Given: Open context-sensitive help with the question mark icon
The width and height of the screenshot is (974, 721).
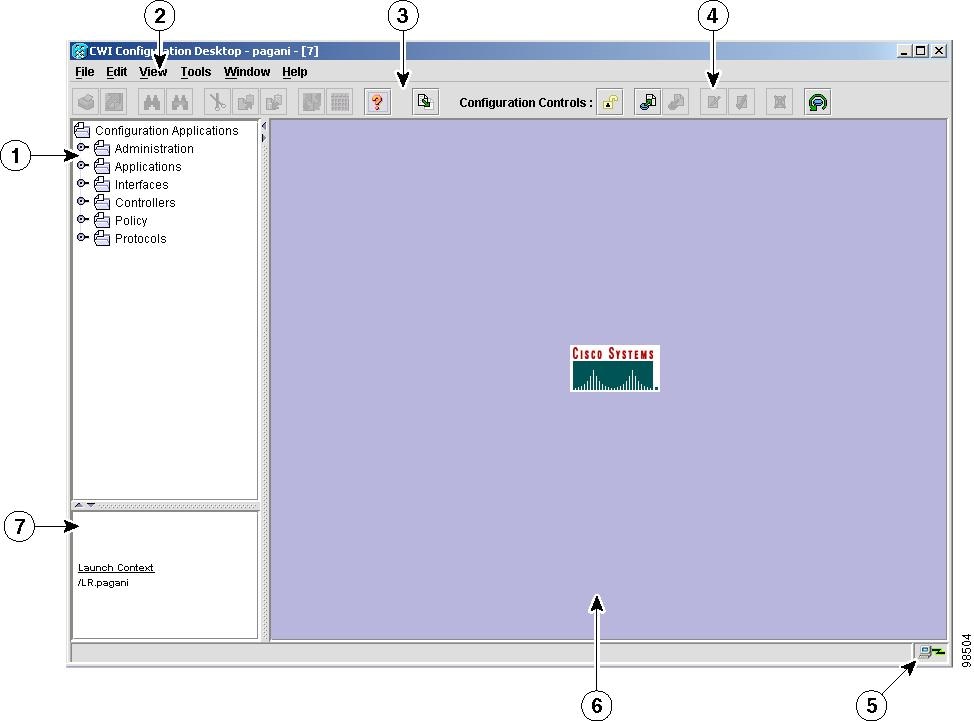Looking at the screenshot, I should 377,101.
